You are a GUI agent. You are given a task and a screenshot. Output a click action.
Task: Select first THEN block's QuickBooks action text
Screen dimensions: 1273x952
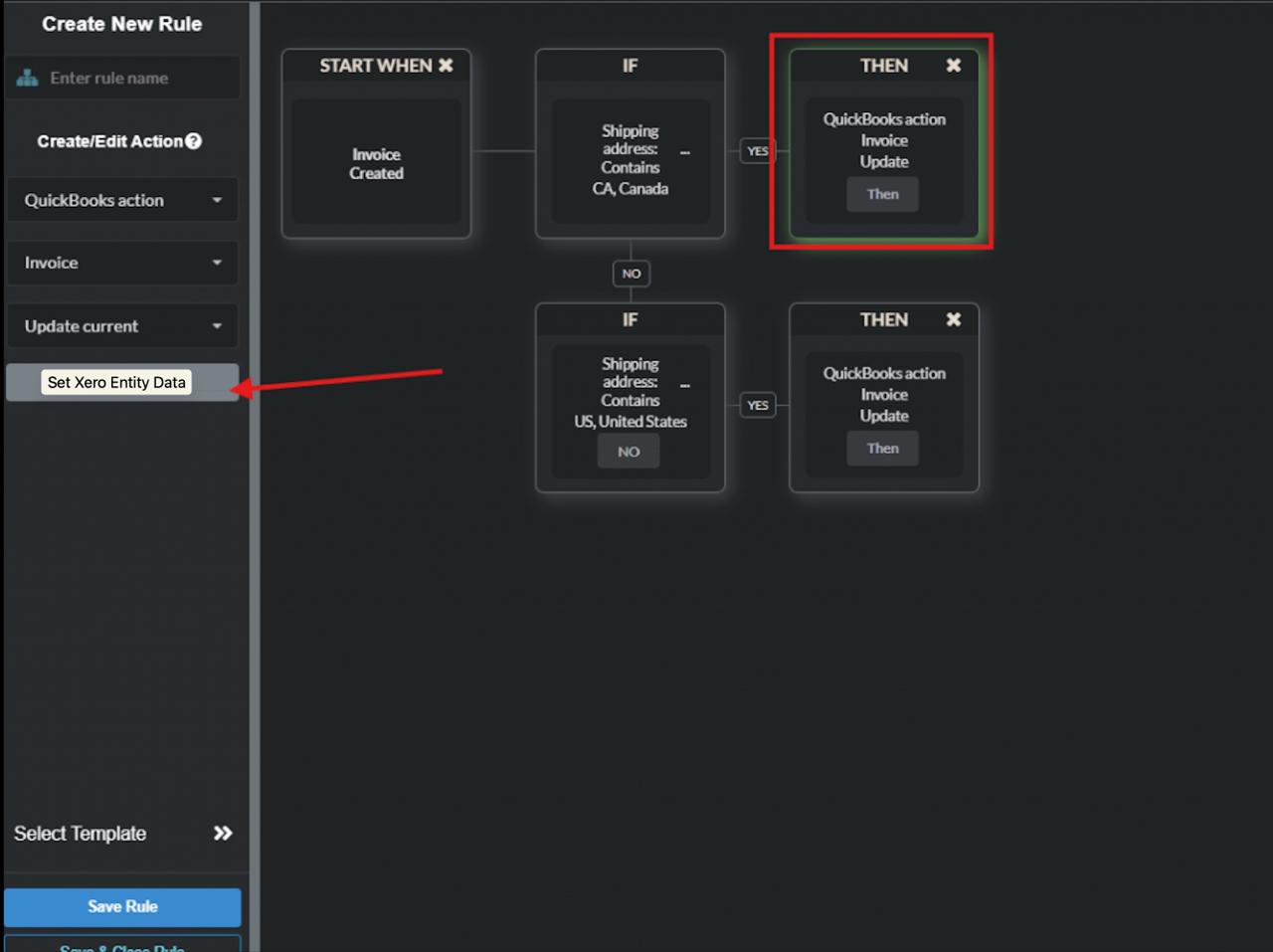tap(884, 119)
